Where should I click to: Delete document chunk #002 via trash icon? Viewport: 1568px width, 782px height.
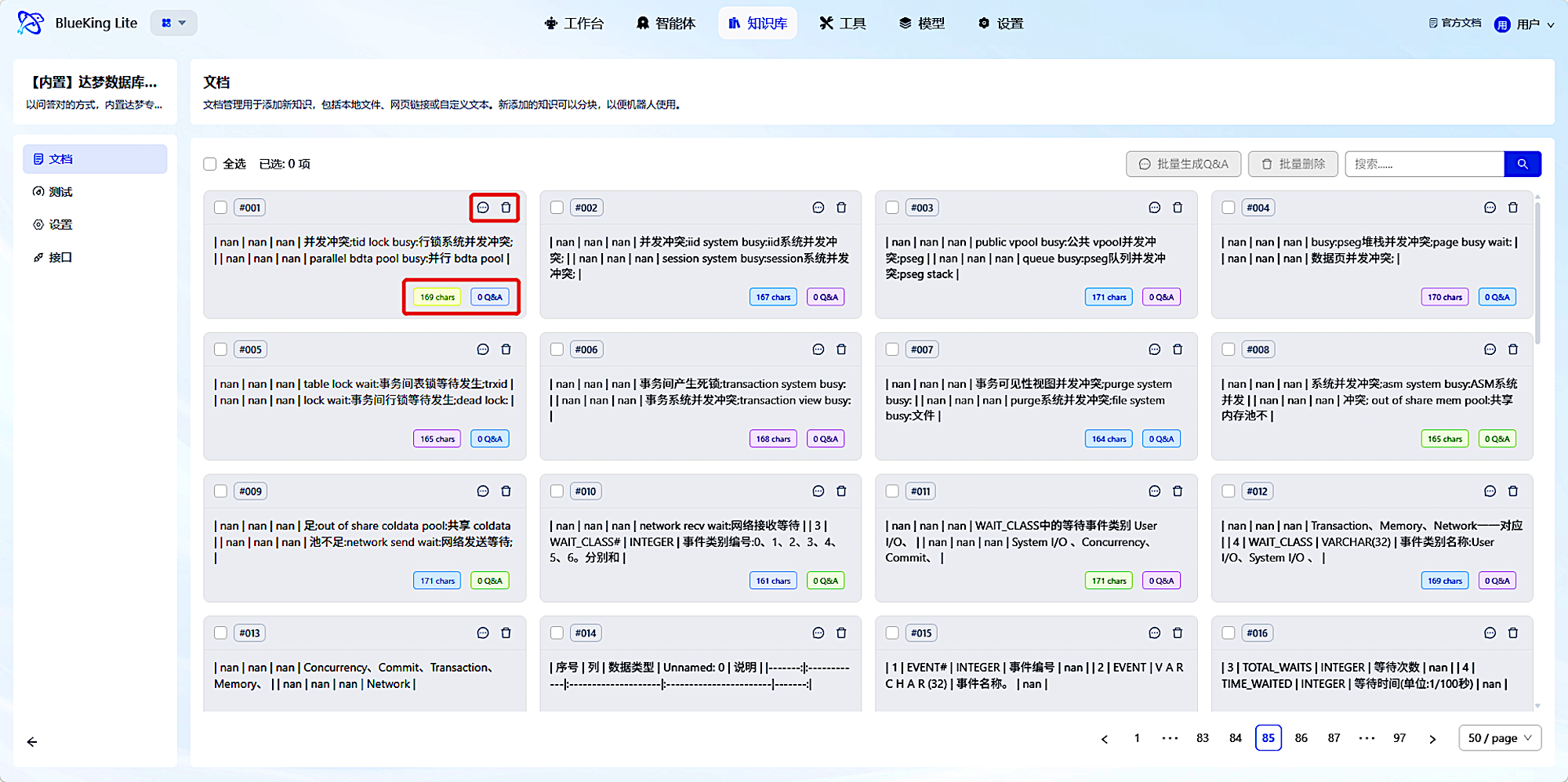[841, 208]
